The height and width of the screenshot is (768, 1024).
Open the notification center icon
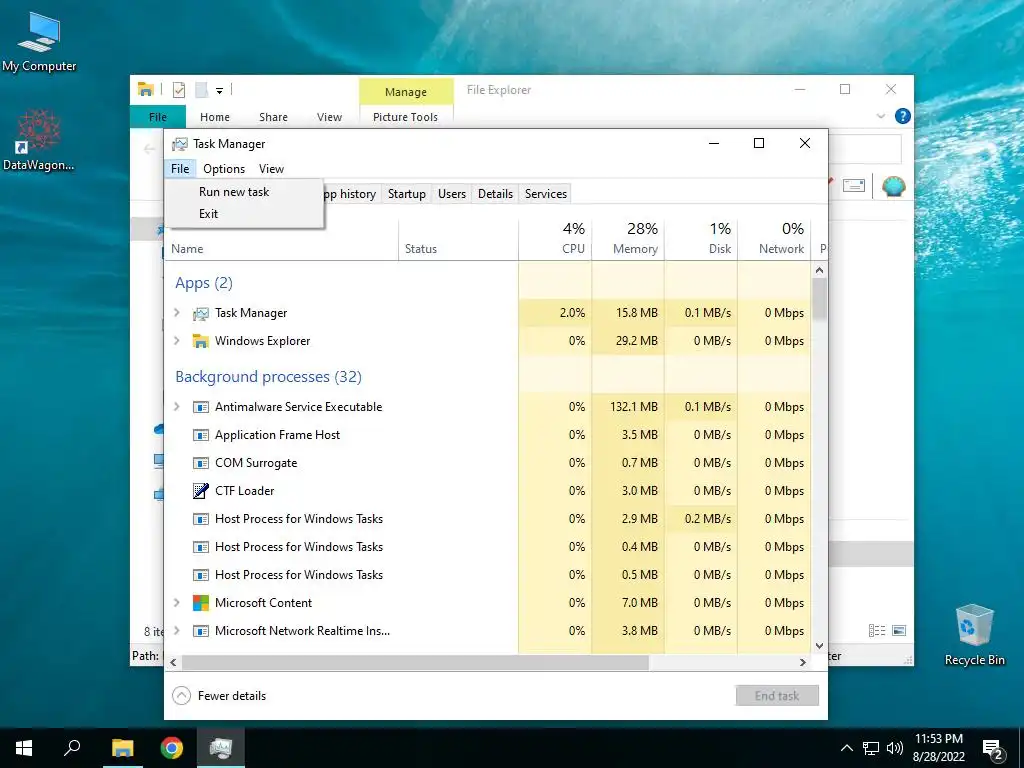click(993, 749)
